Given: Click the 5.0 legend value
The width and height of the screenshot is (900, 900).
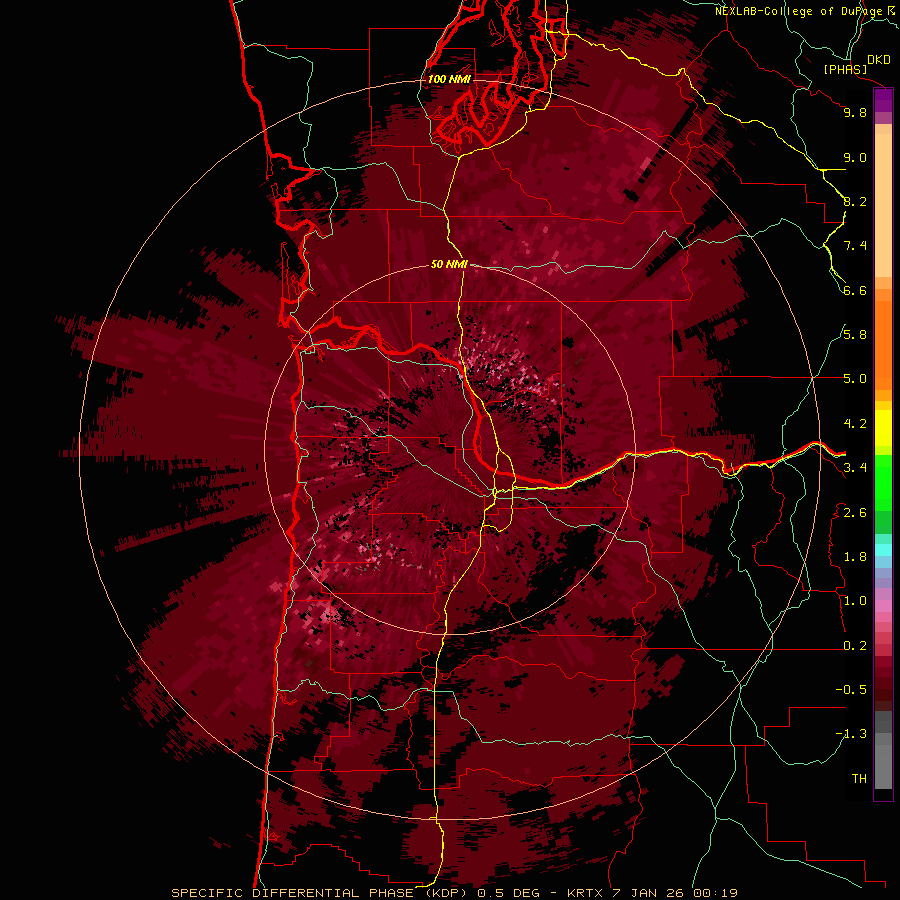Looking at the screenshot, I should pos(855,379).
